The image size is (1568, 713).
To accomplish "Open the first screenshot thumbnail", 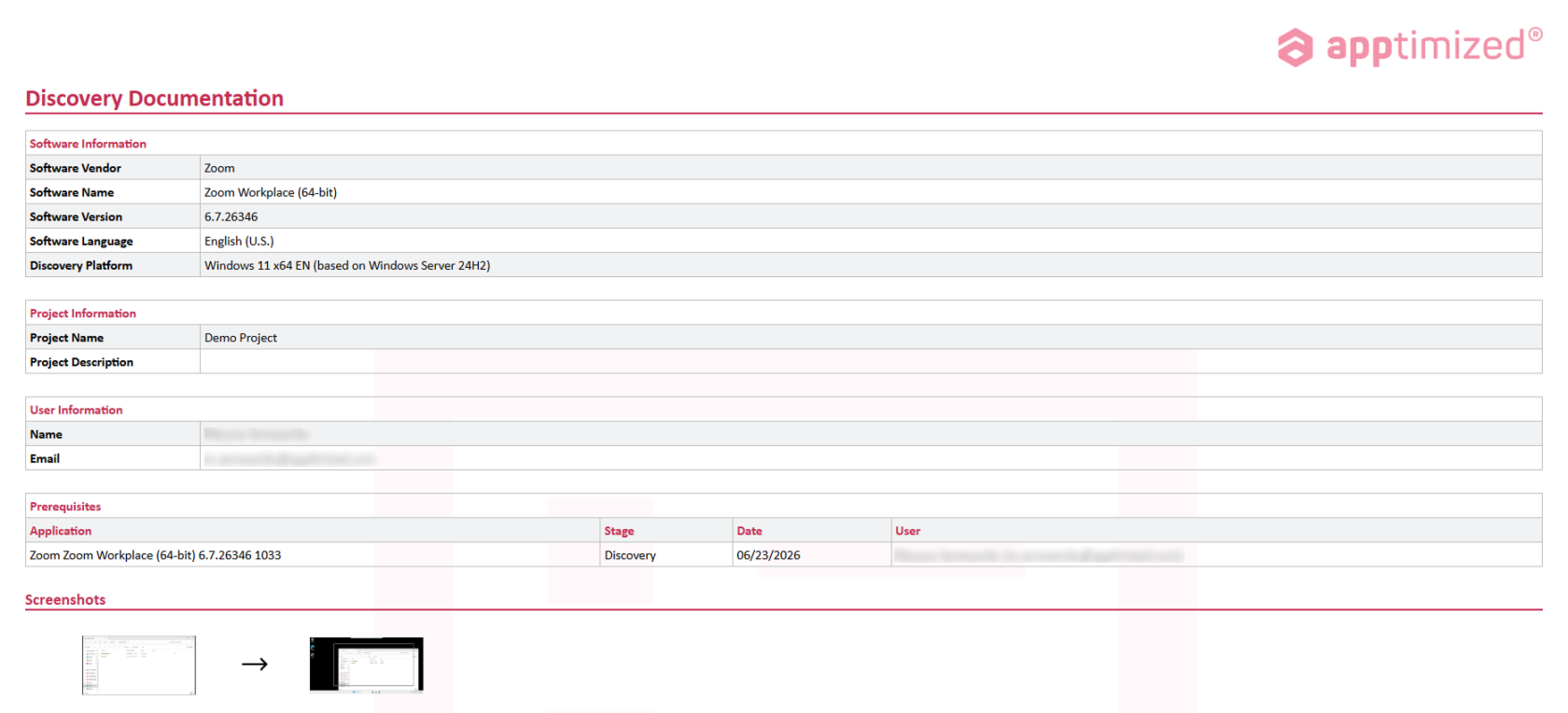I will (x=139, y=665).
